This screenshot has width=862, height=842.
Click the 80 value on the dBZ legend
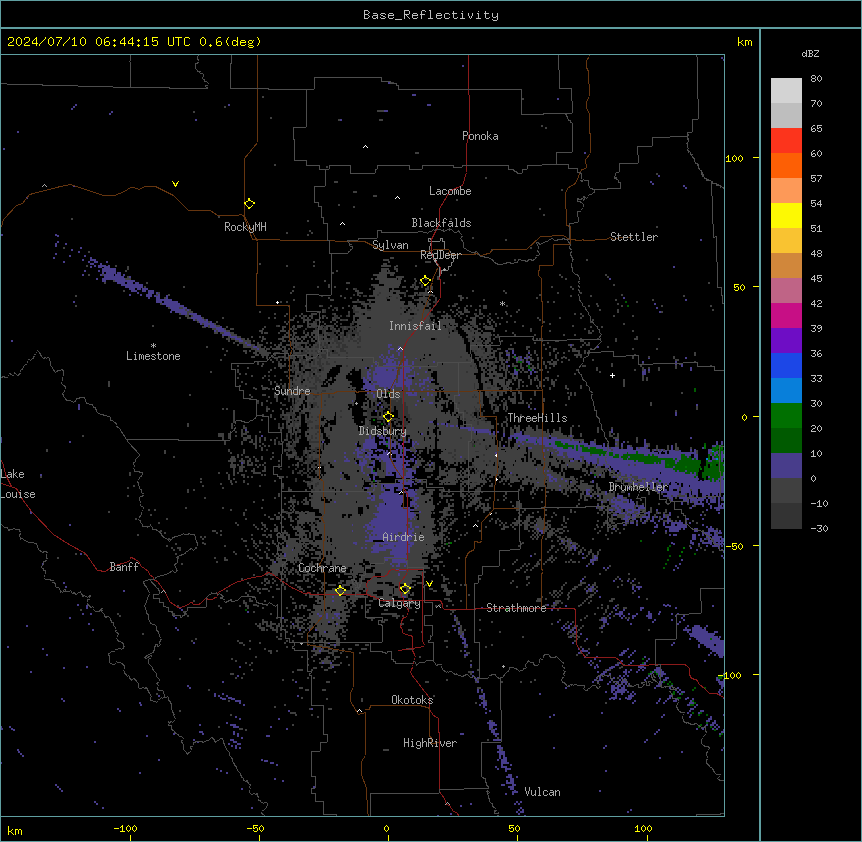[816, 79]
